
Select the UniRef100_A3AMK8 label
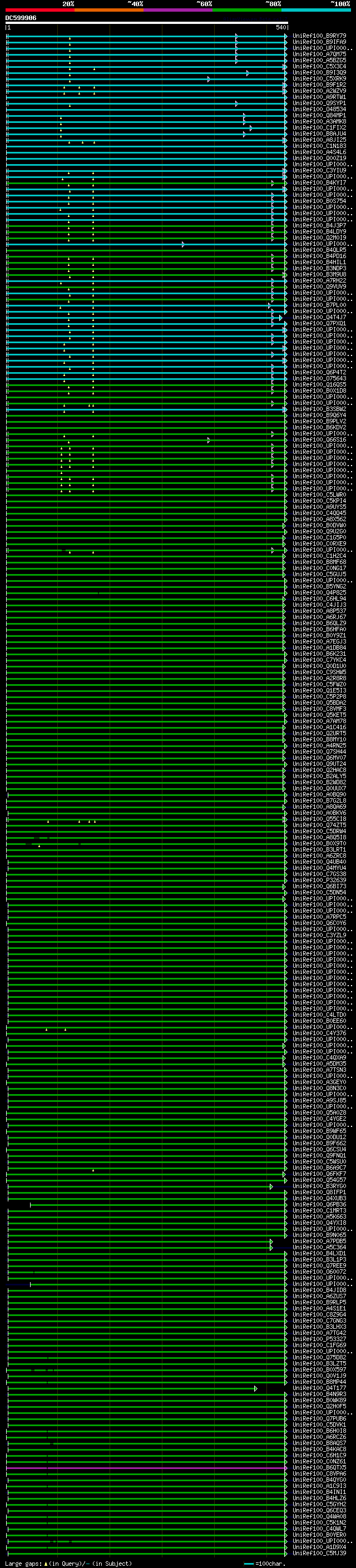click(319, 122)
